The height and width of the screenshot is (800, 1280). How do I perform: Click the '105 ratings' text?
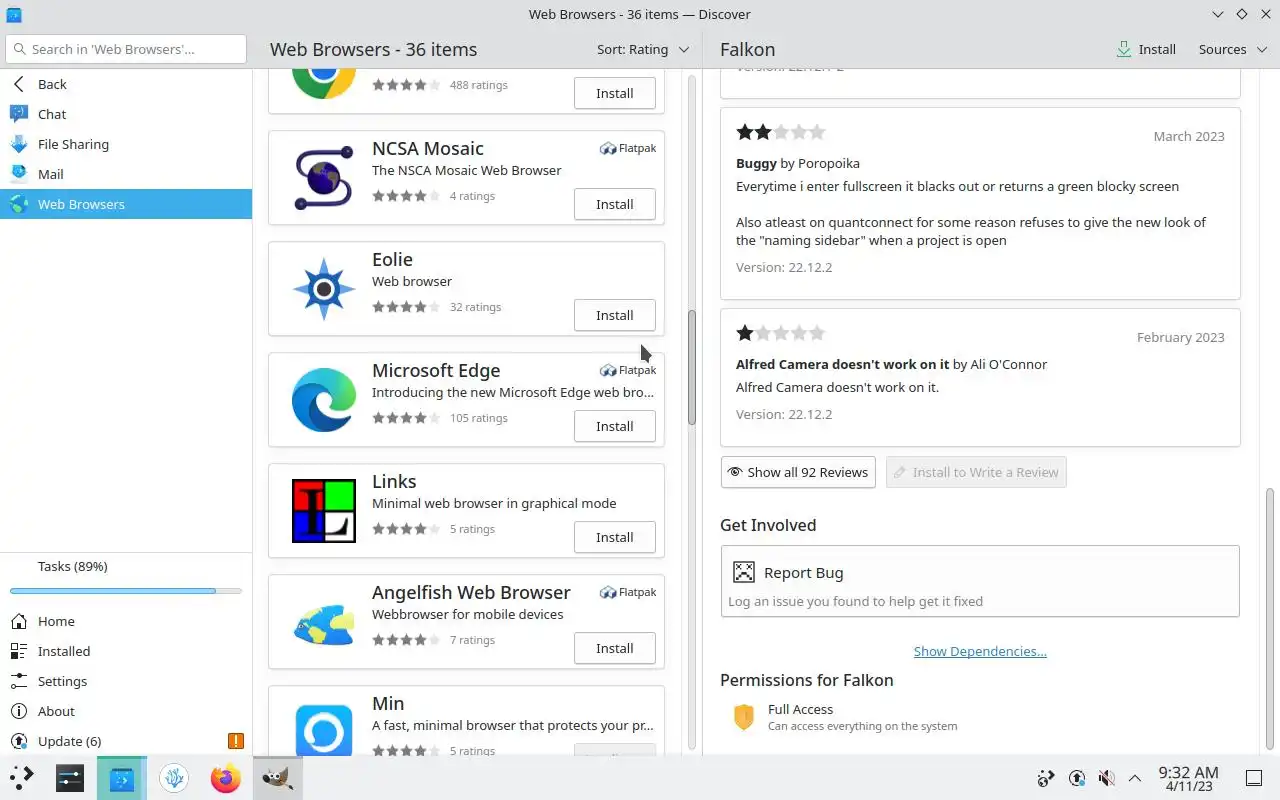tap(478, 418)
